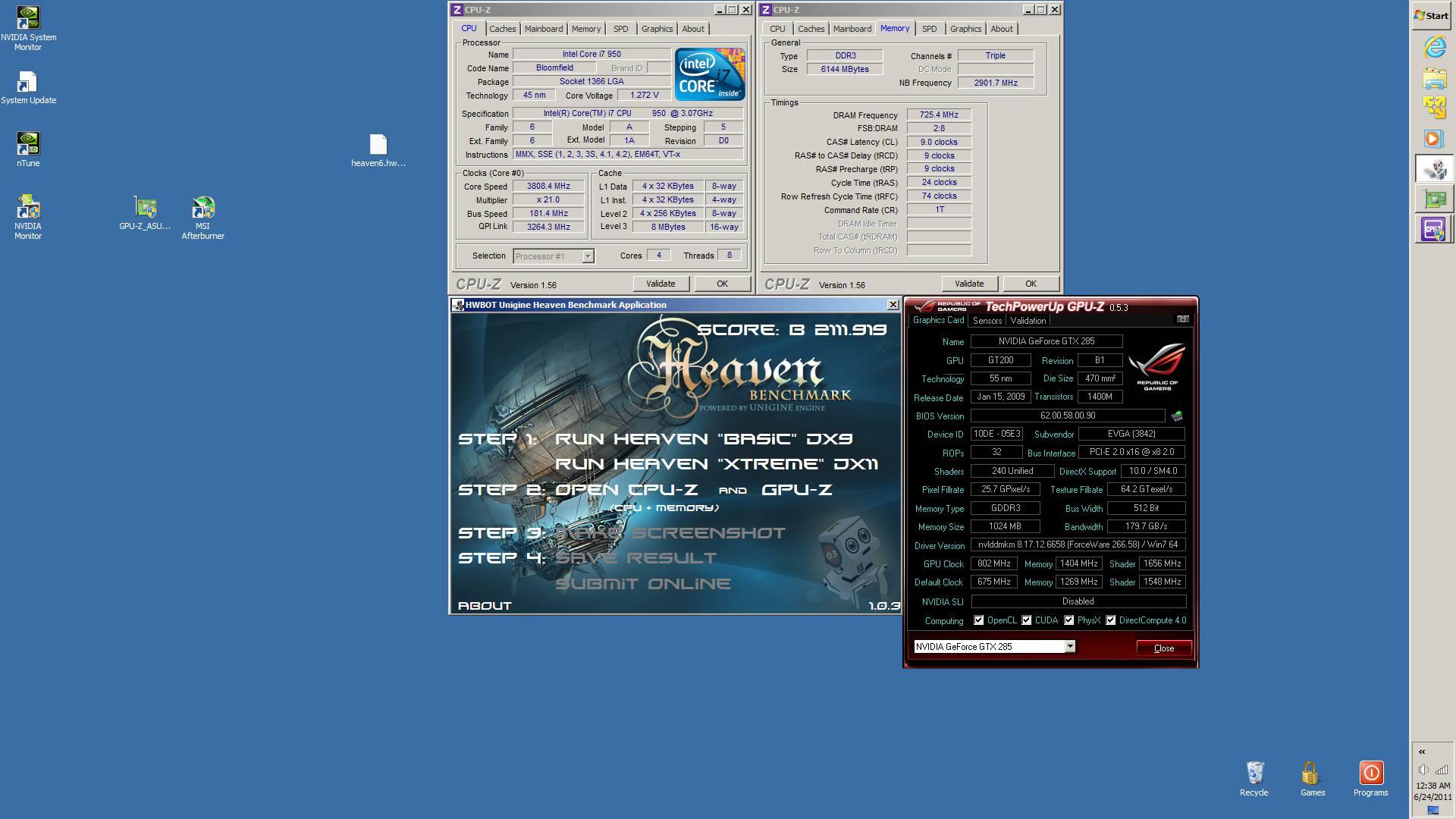Toggle CUDA checkbox in GPU-Z

pyautogui.click(x=1026, y=620)
